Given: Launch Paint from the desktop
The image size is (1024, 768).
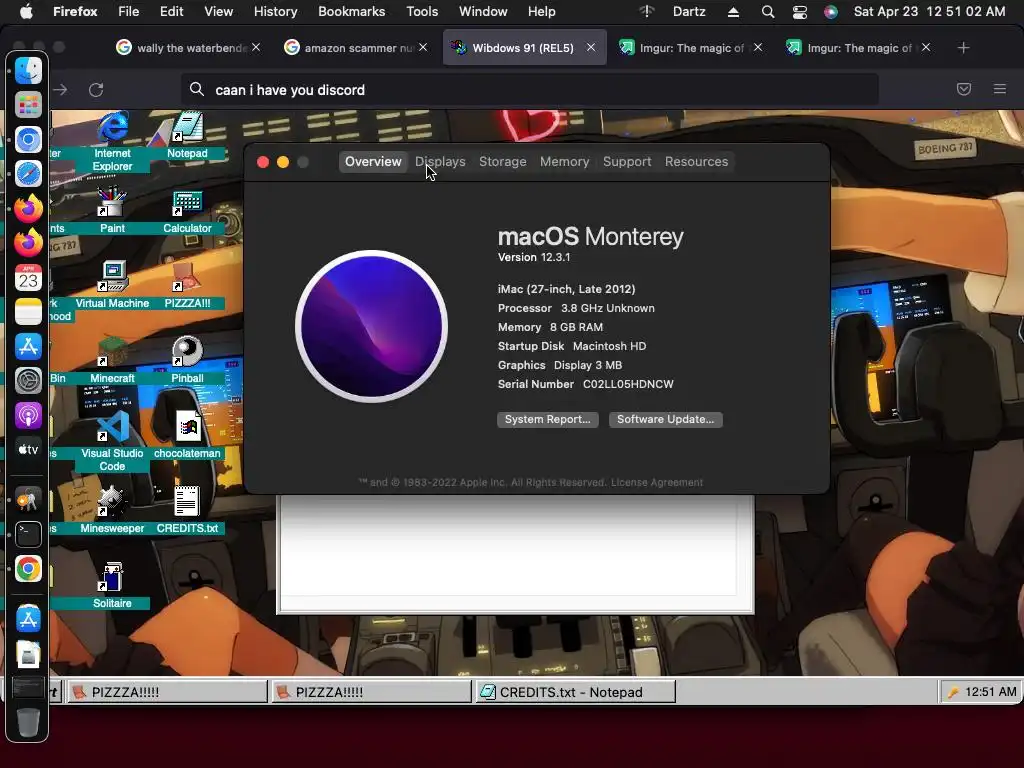Looking at the screenshot, I should point(112,210).
